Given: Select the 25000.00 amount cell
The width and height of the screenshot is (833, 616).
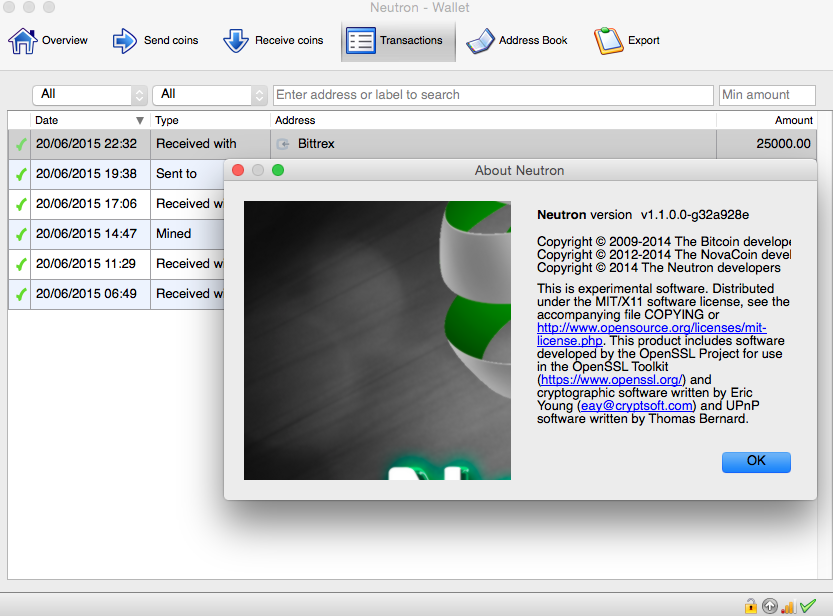Looking at the screenshot, I should pos(766,144).
